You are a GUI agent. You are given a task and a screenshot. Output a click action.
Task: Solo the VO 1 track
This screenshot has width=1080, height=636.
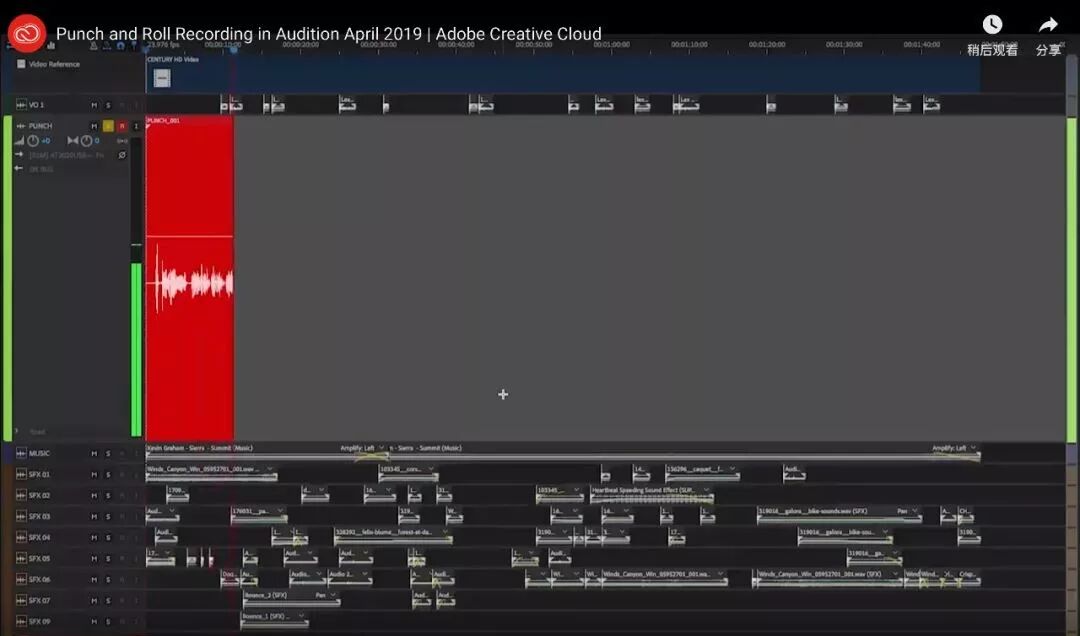pos(108,105)
